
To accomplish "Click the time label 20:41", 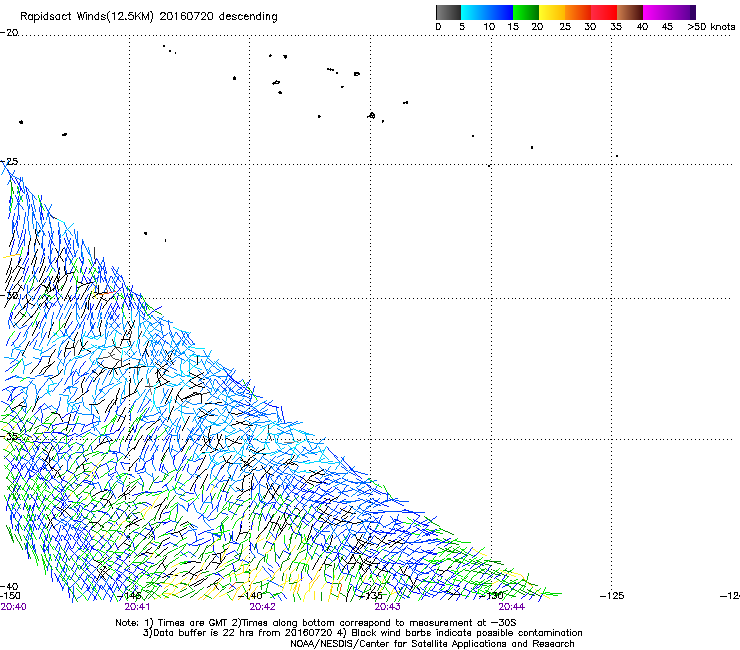I will (137, 607).
